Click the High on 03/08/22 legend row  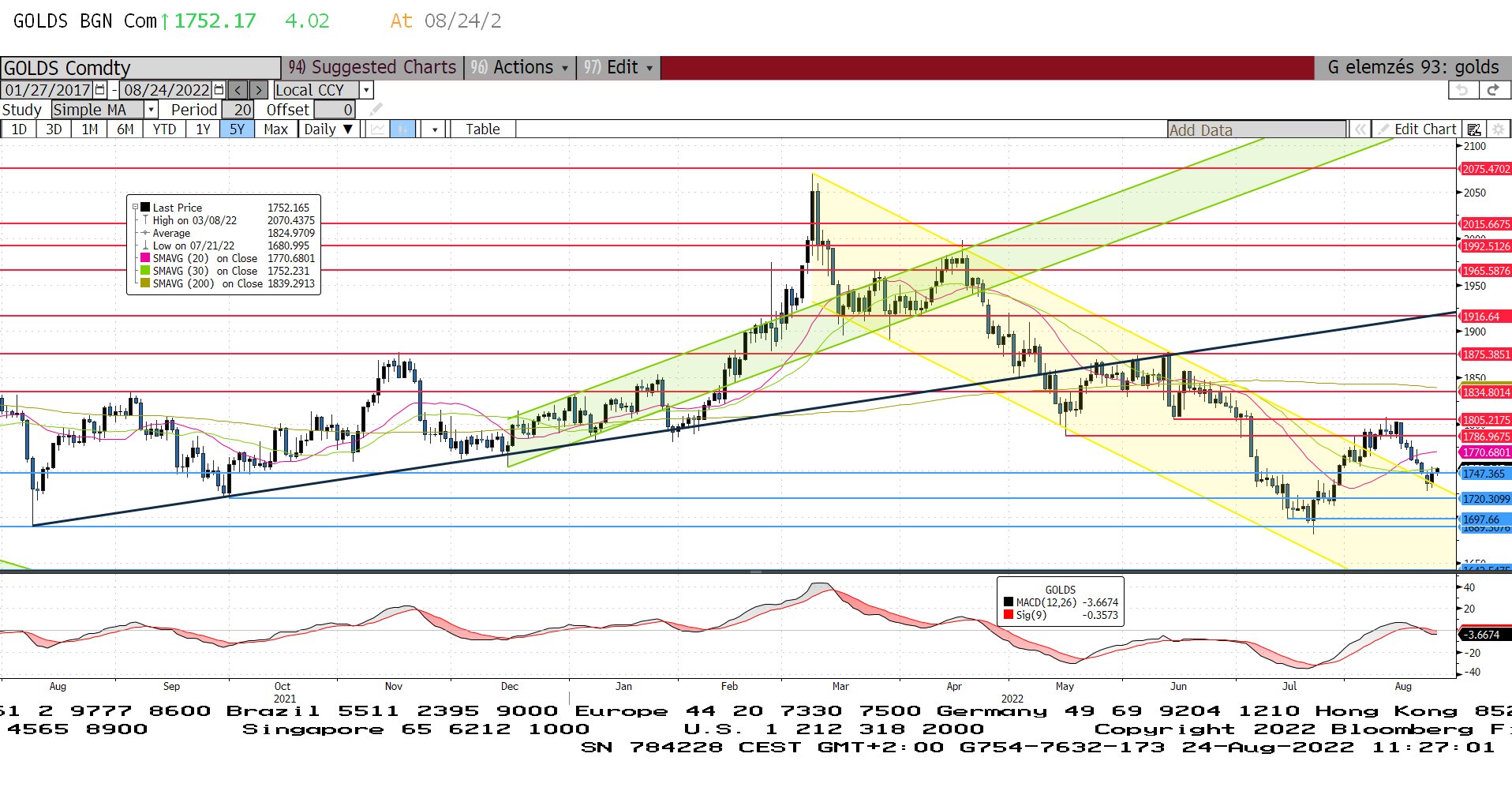pos(228,220)
